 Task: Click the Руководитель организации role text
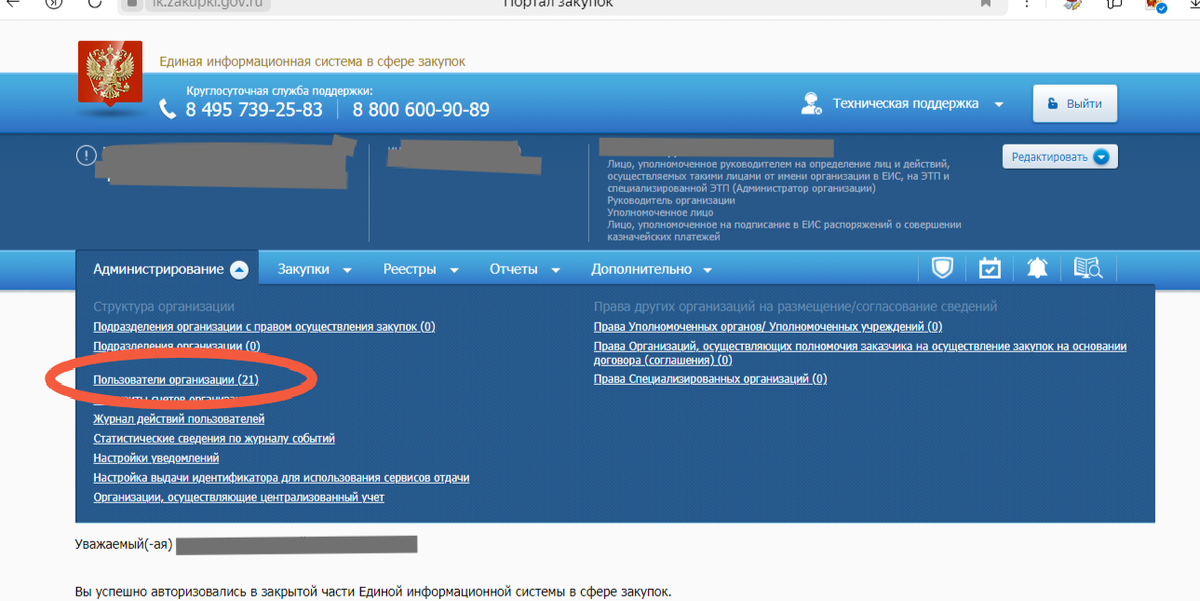(x=671, y=200)
